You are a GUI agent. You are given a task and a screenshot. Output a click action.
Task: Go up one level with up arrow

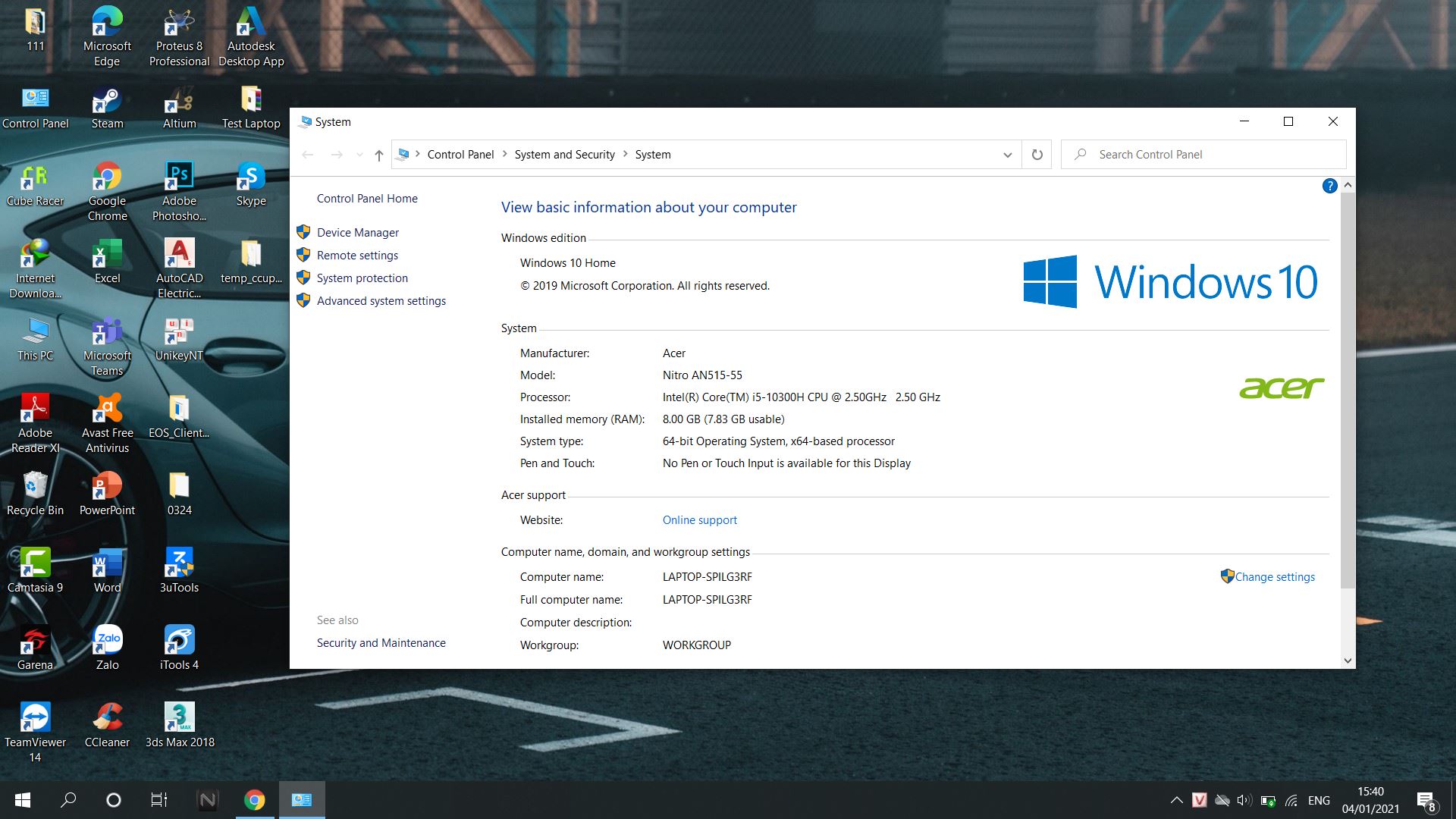(378, 155)
